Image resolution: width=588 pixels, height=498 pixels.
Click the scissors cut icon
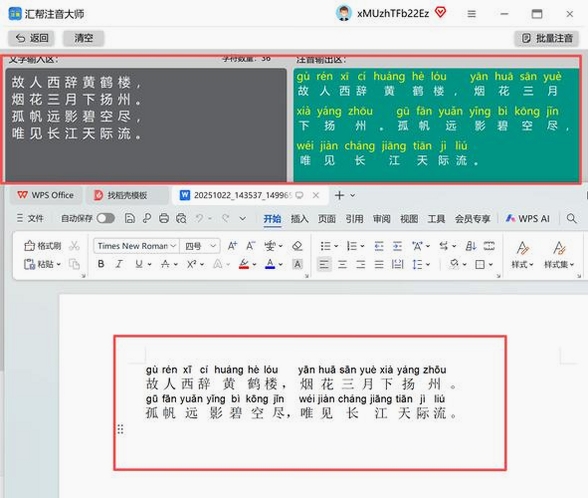click(x=75, y=246)
